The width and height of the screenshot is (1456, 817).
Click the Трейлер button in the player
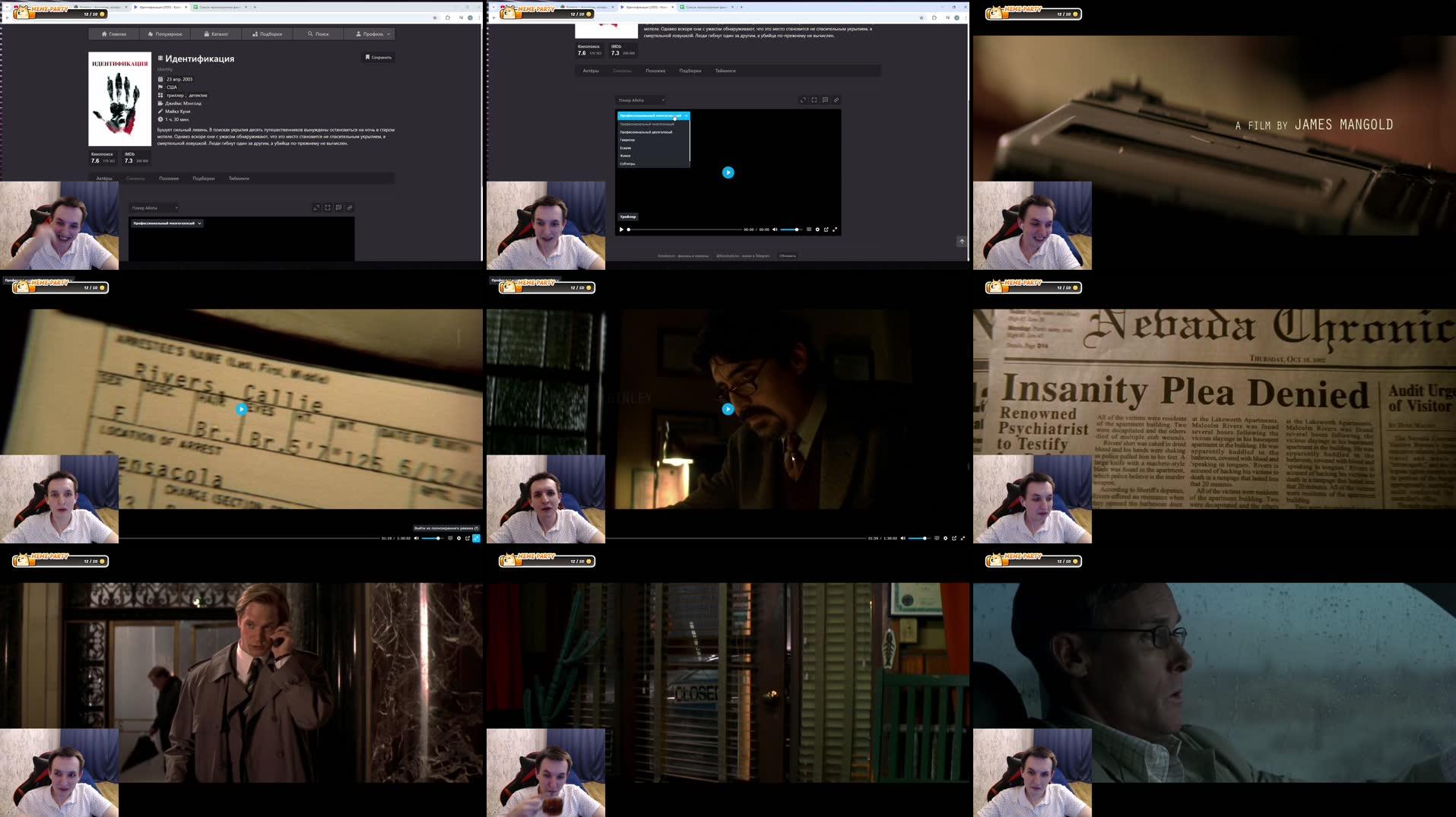tap(627, 217)
